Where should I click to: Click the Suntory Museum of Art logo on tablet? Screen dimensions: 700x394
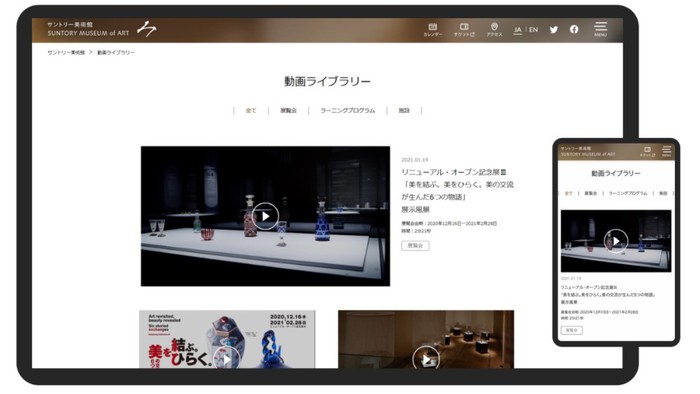(x=102, y=29)
